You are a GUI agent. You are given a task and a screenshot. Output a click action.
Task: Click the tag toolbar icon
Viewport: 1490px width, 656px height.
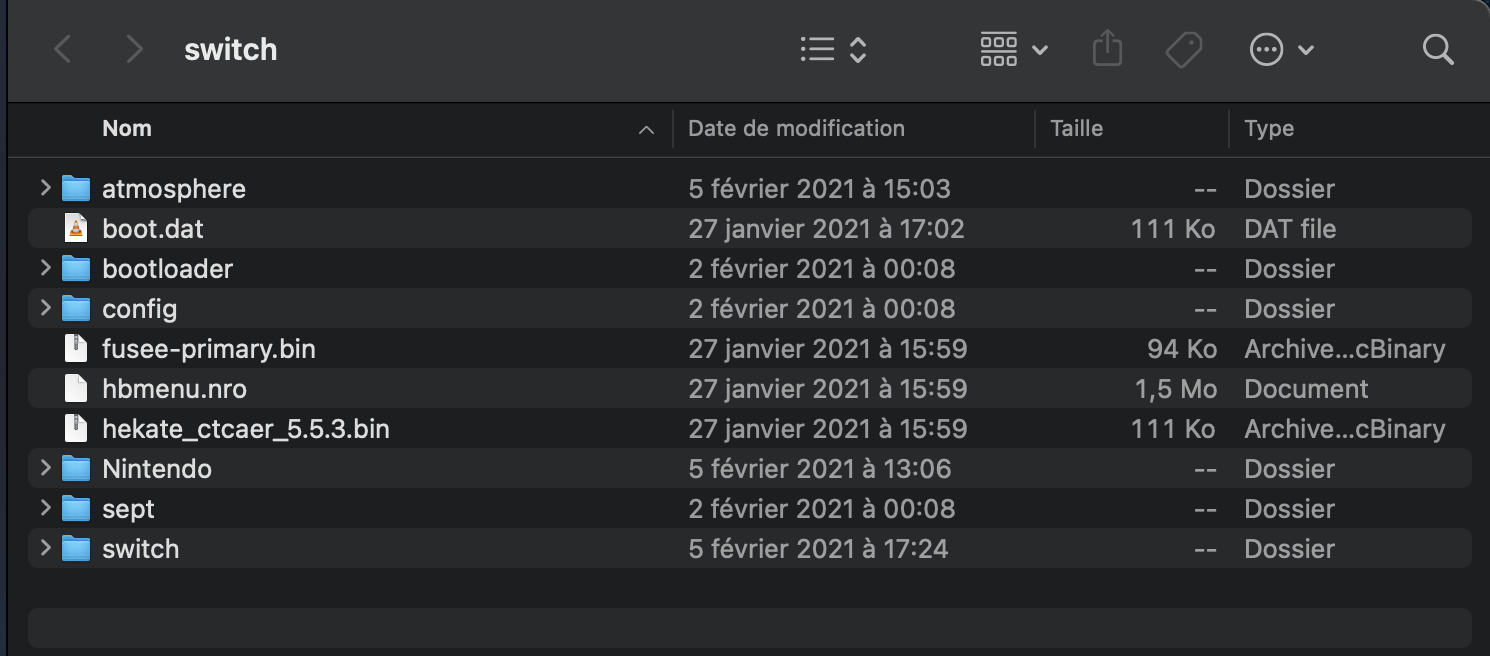coord(1183,49)
